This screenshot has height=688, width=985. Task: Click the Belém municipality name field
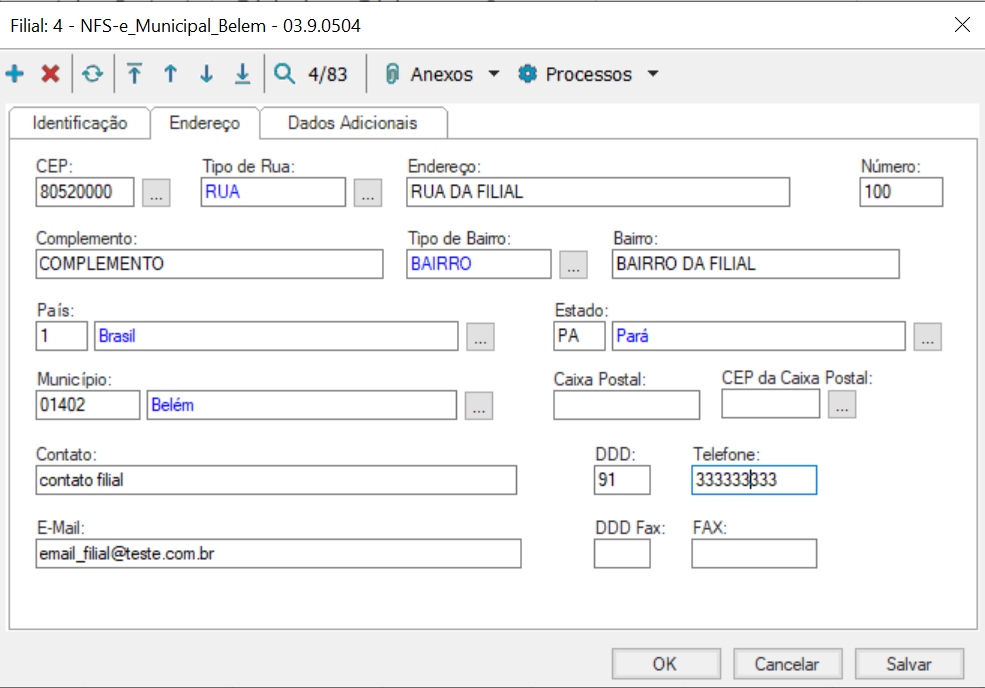[302, 405]
